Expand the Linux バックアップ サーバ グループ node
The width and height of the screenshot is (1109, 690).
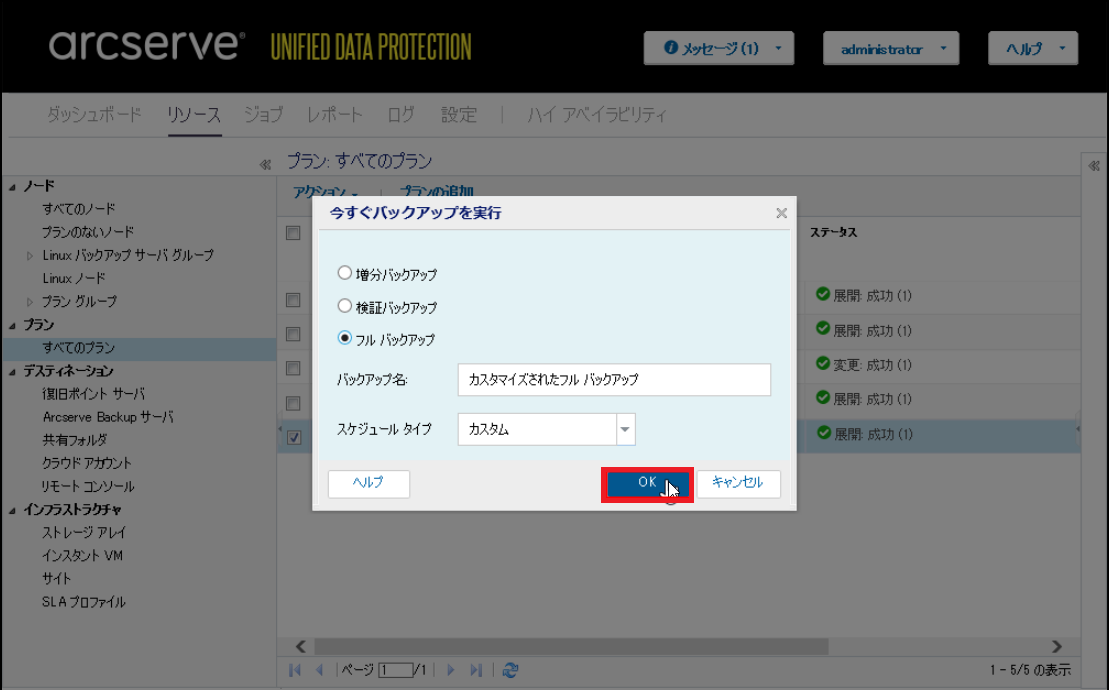point(30,255)
